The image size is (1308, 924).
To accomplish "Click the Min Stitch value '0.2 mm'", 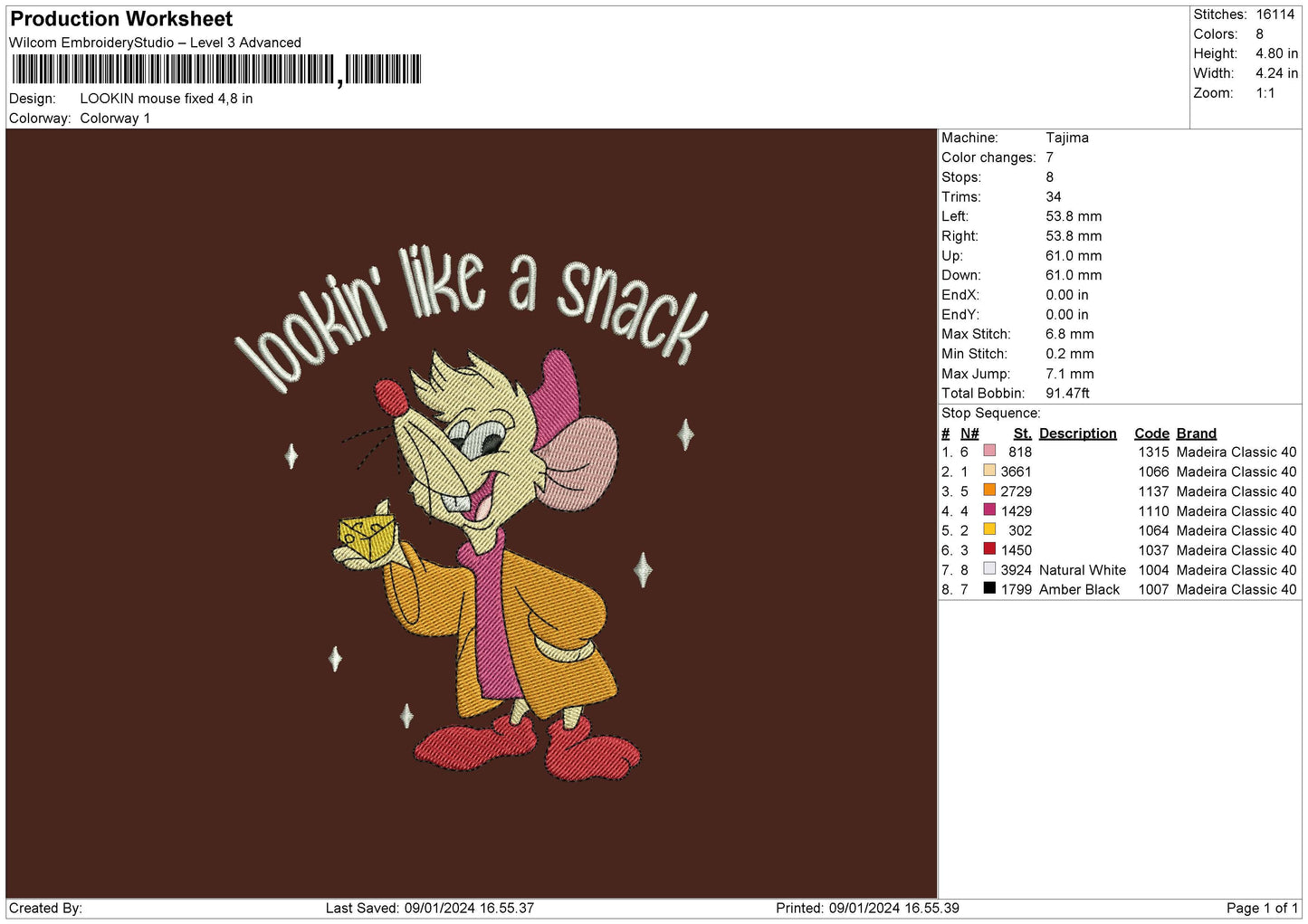I will (x=1070, y=354).
